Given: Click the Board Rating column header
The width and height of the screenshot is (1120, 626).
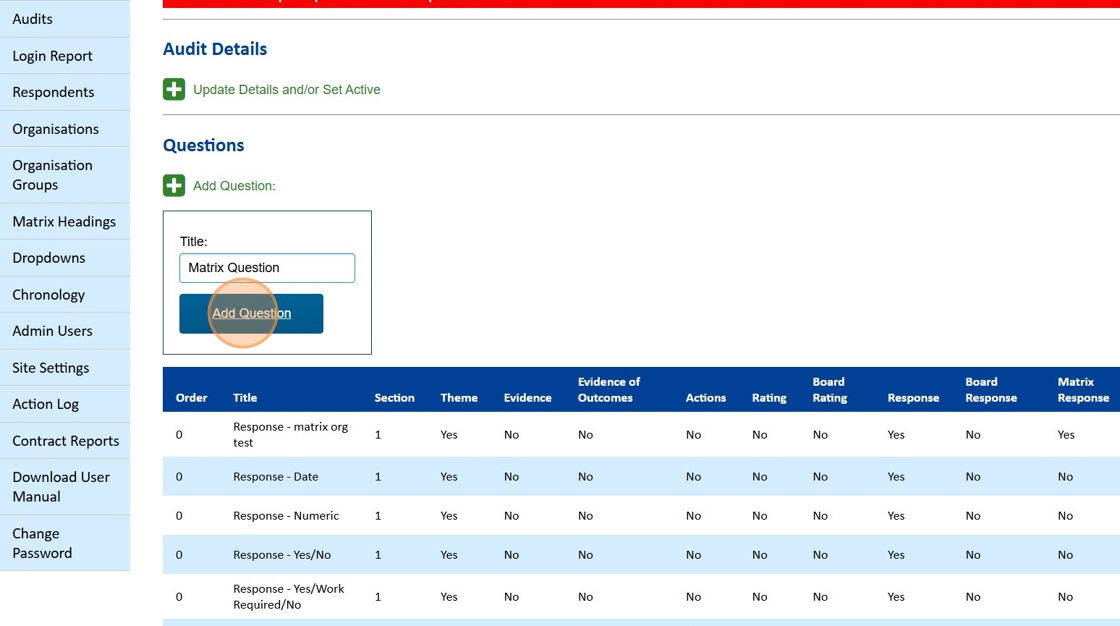Looking at the screenshot, I should pos(829,389).
